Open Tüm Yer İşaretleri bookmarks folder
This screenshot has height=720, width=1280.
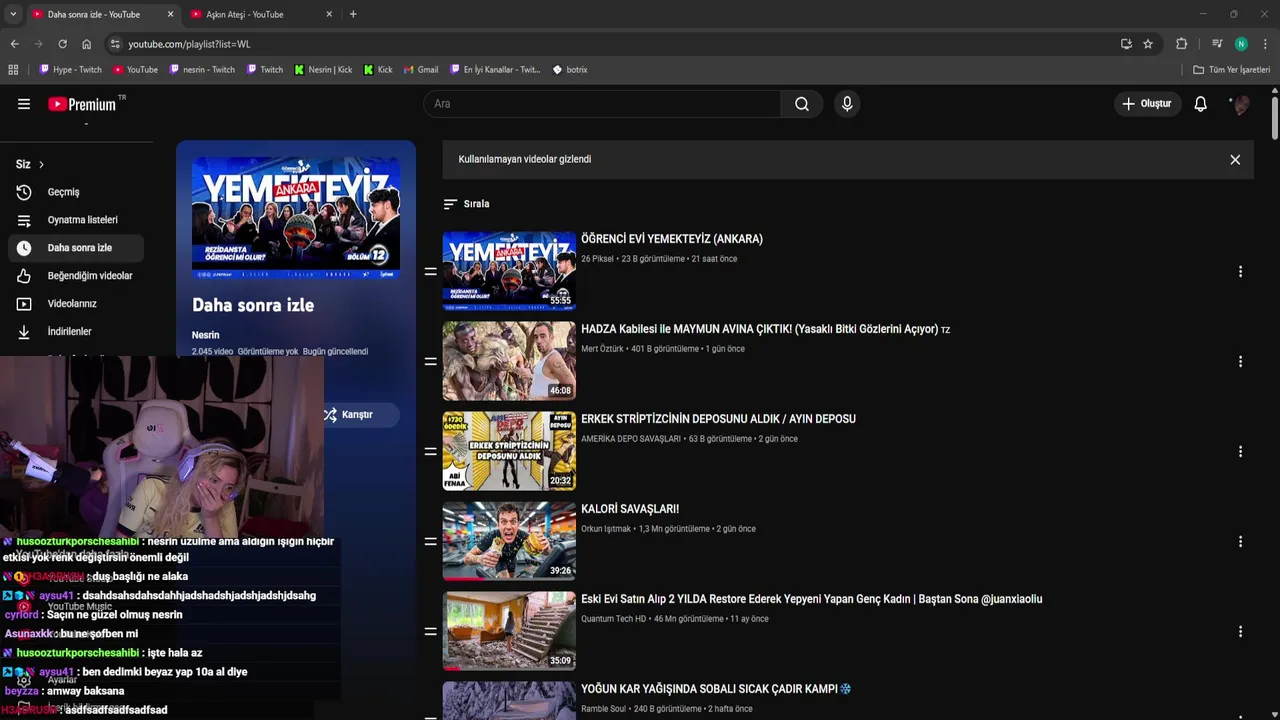[1231, 70]
